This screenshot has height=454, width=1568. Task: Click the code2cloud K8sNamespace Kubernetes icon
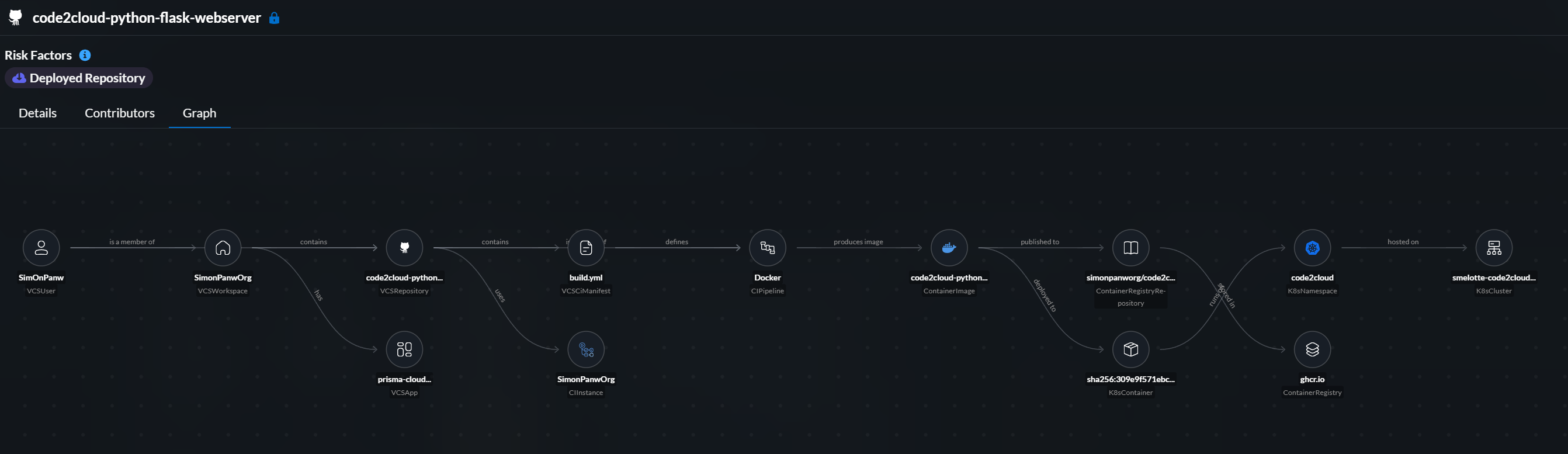pyautogui.click(x=1312, y=248)
